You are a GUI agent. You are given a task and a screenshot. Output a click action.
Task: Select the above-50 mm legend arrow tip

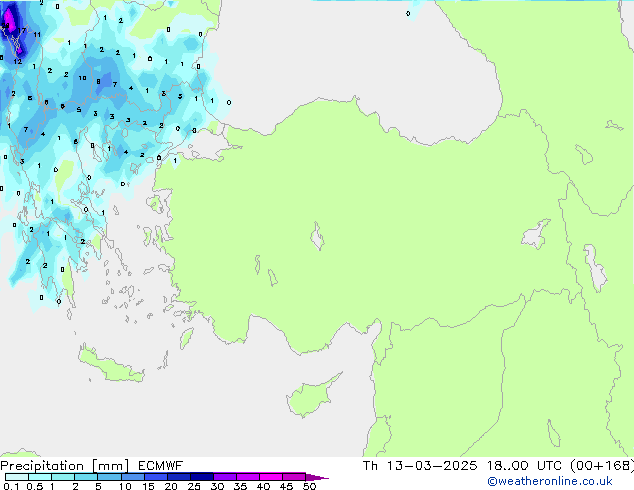tap(317, 477)
